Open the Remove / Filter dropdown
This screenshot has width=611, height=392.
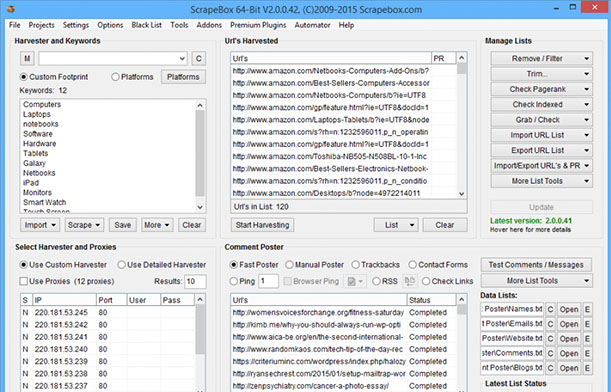click(542, 58)
